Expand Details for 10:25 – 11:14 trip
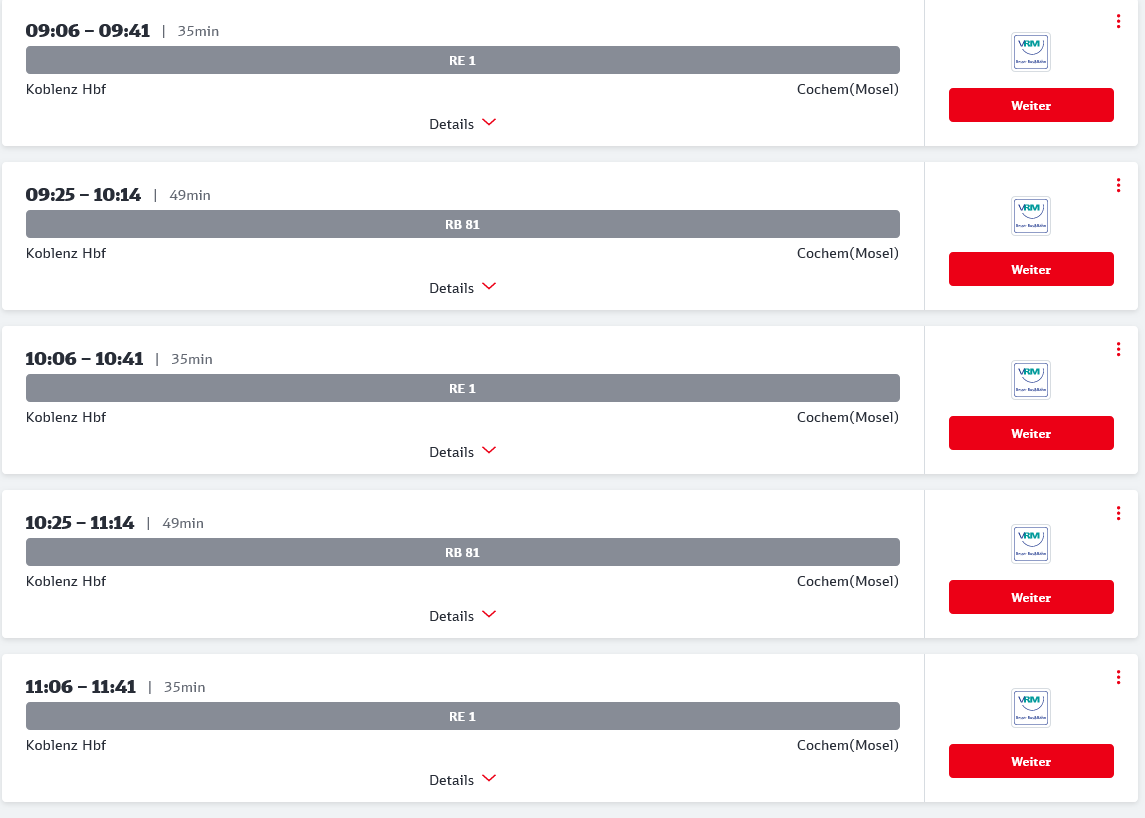1145x818 pixels. pyautogui.click(x=463, y=616)
